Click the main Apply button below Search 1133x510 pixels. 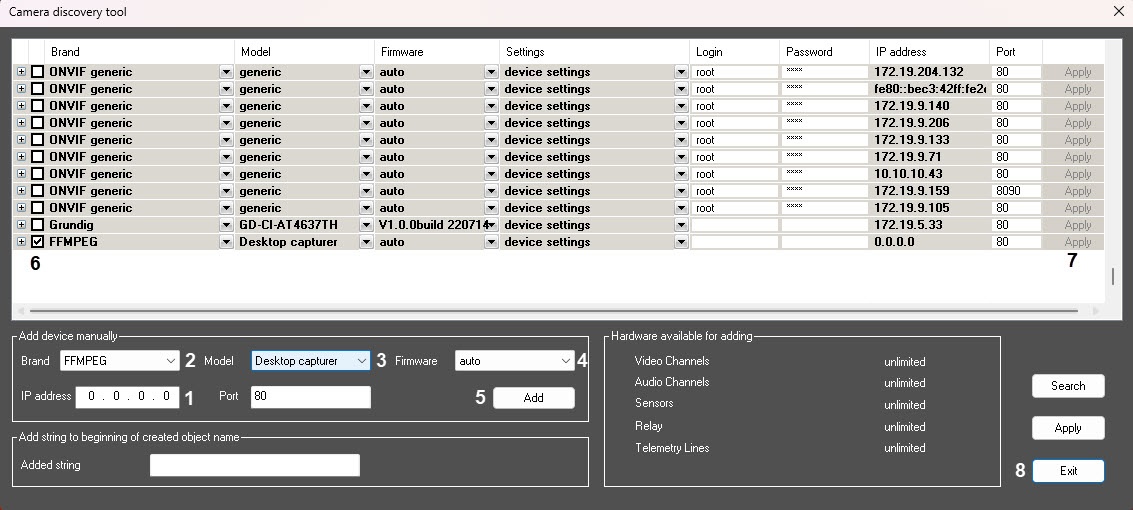1068,428
